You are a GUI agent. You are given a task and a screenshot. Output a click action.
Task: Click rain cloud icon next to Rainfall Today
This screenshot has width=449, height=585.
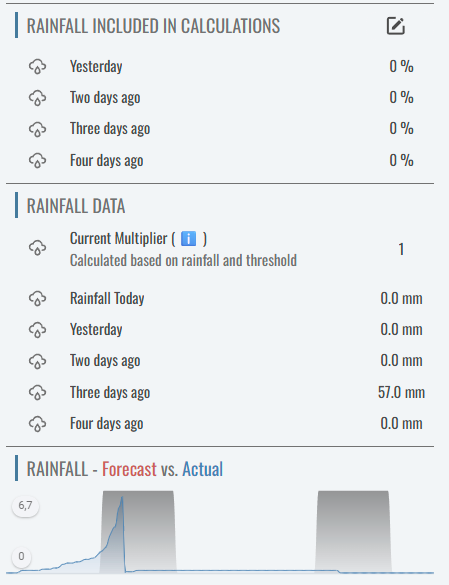coord(37,298)
